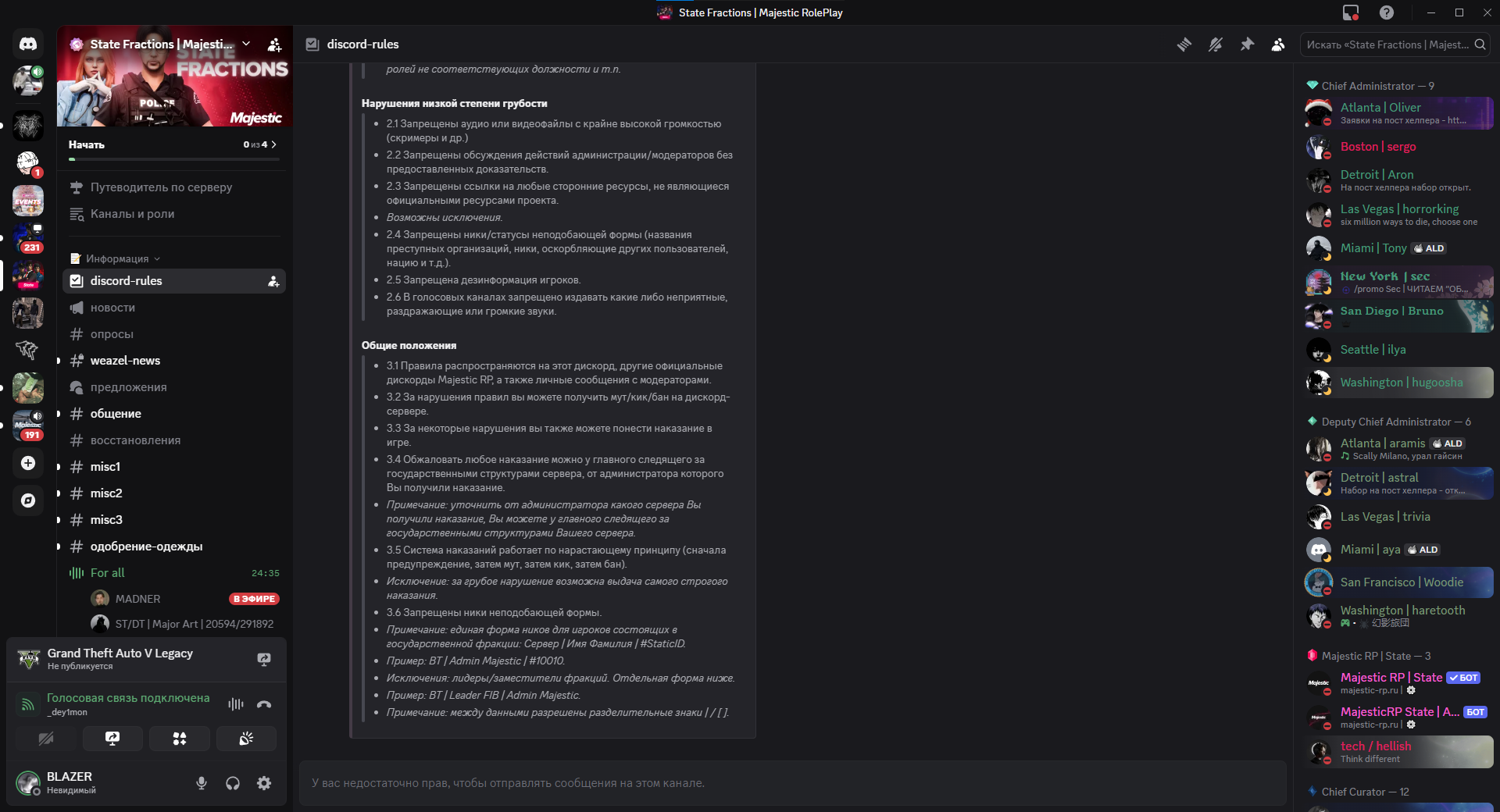The image size is (1500, 812).
Task: Toggle headphones deafen
Action: click(x=233, y=783)
